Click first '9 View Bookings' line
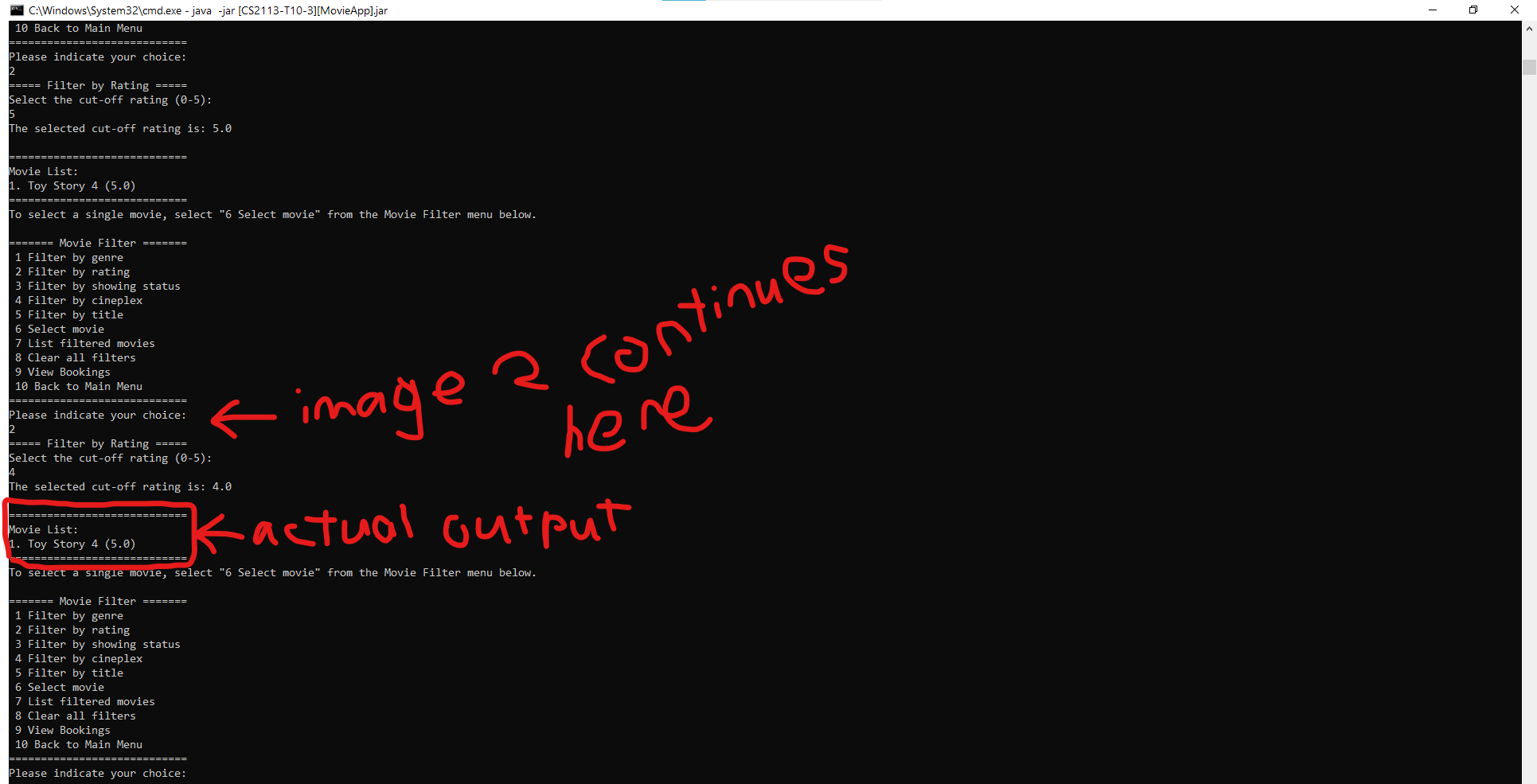Screen dimensions: 1537x784 pos(63,372)
